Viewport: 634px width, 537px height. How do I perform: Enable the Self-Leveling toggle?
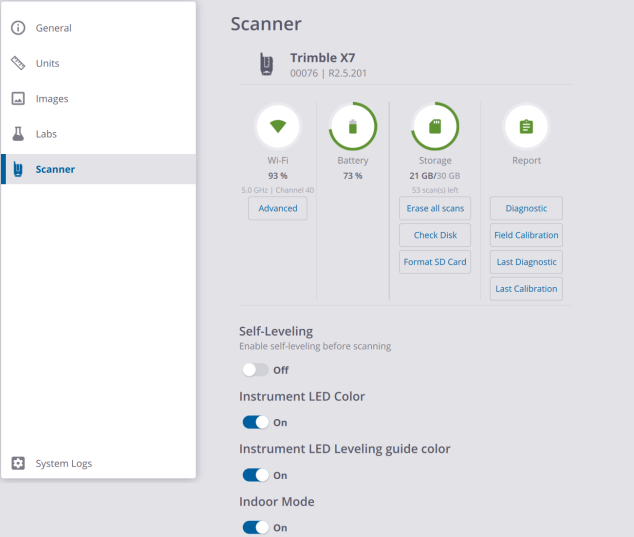256,370
